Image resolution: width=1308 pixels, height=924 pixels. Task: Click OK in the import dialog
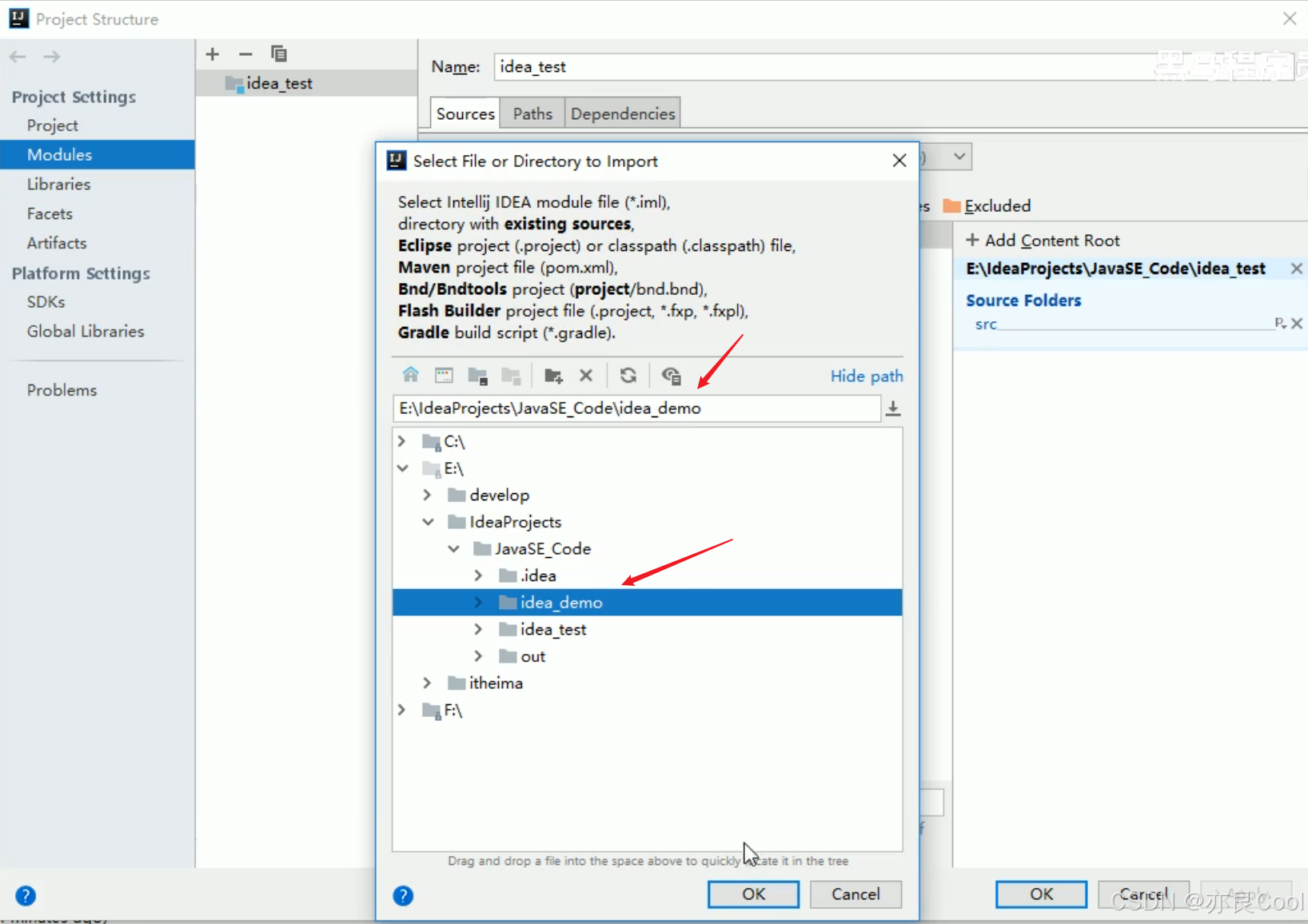click(753, 894)
